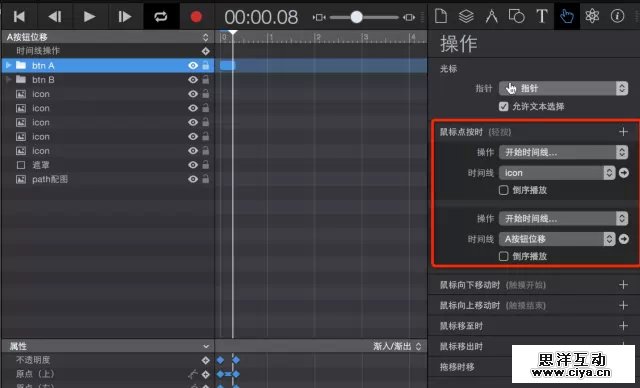This screenshot has width=640, height=388.
Task: Select the 遮罩 layer row
Action: click(108, 165)
